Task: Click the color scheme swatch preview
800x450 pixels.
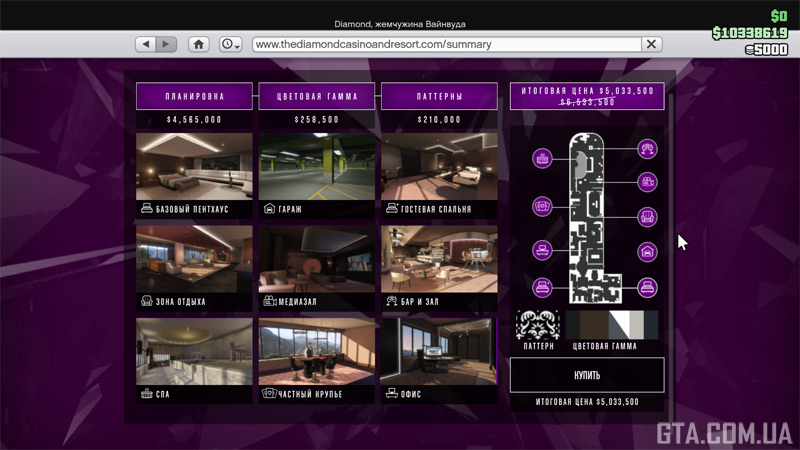Action: pyautogui.click(x=612, y=325)
